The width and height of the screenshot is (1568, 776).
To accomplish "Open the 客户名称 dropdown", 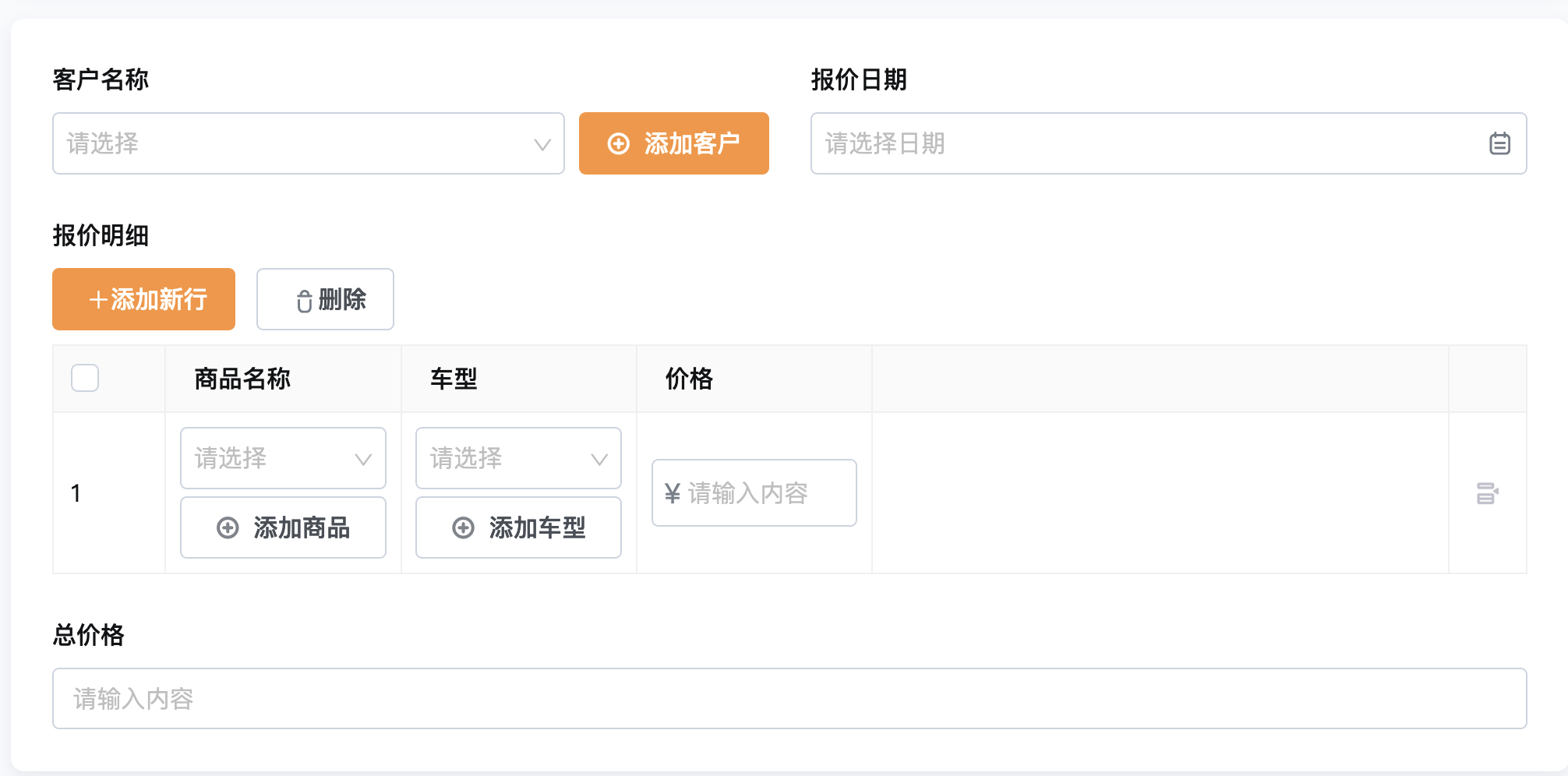I will pos(309,143).
